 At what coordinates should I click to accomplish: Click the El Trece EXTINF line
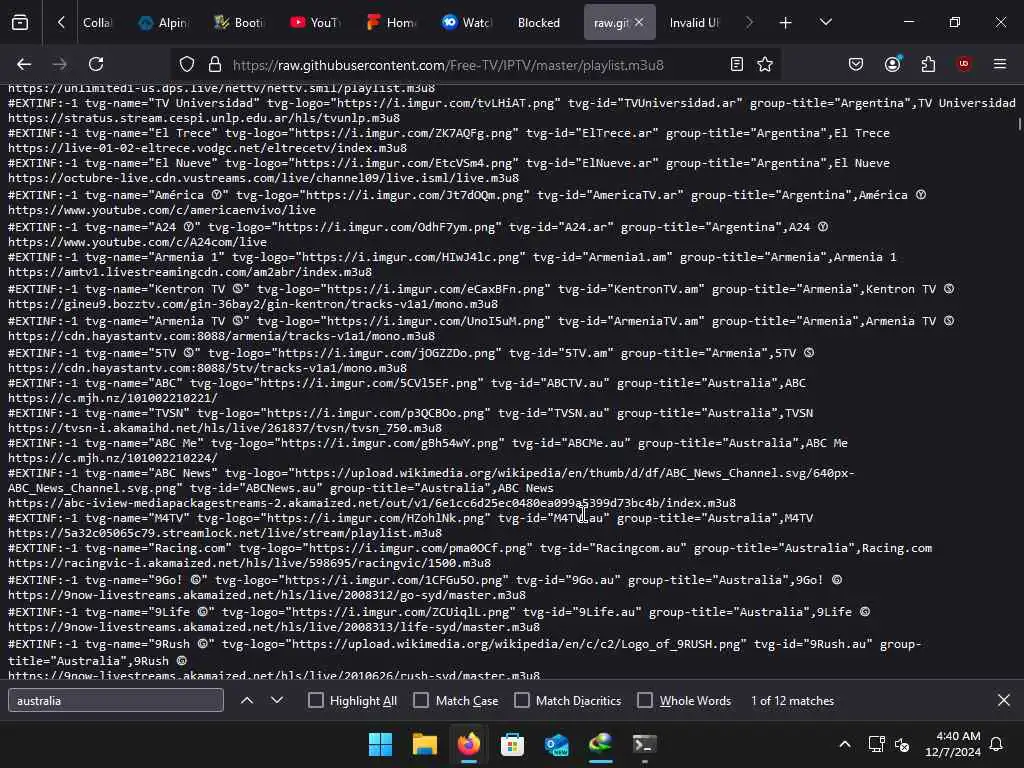(449, 133)
